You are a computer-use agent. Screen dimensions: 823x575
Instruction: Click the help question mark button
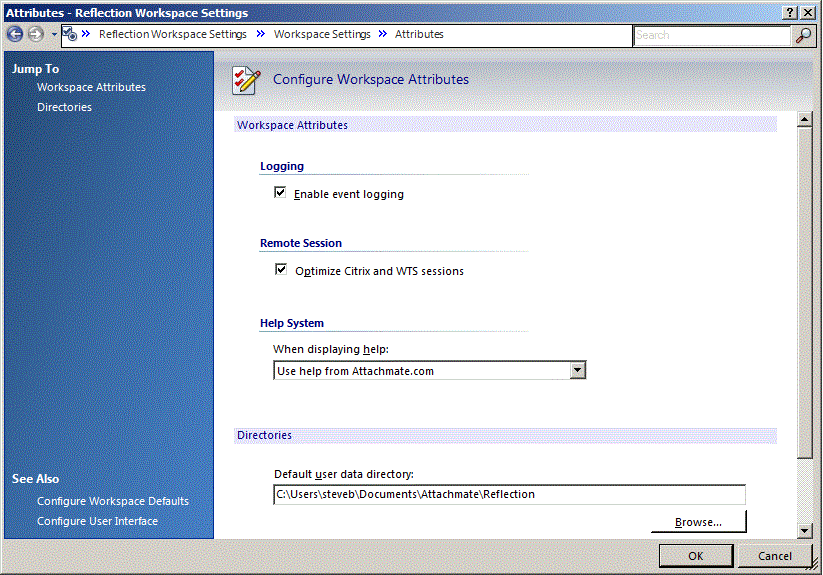790,12
